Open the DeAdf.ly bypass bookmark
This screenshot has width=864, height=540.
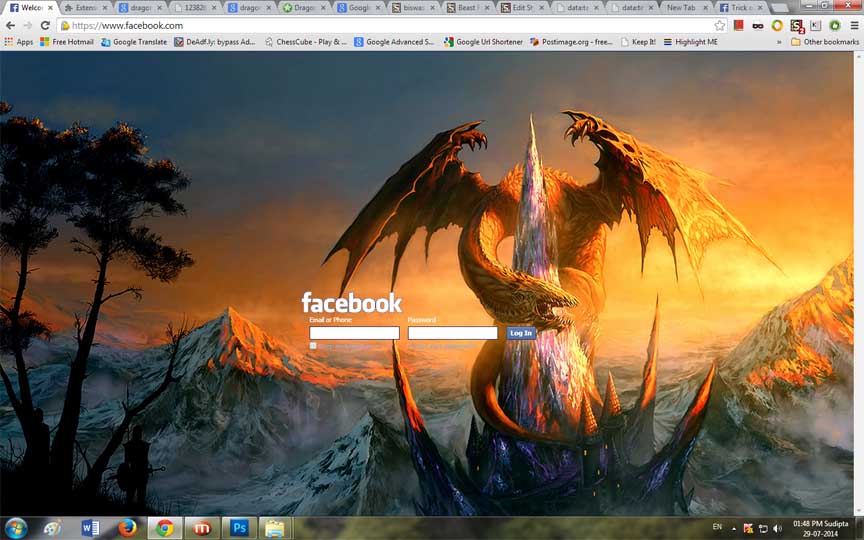click(x=215, y=42)
